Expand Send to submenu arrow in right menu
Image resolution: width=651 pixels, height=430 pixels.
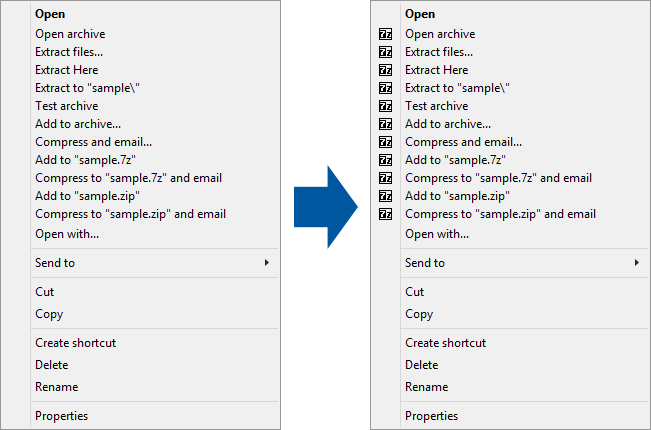pyautogui.click(x=636, y=262)
